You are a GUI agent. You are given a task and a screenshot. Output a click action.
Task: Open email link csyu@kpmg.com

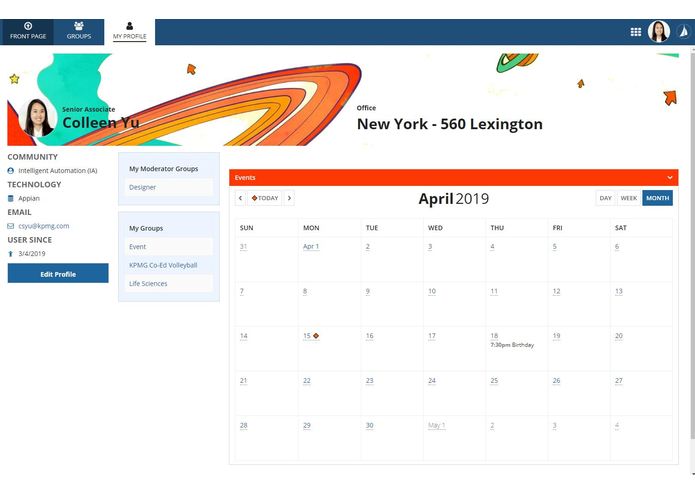tap(44, 226)
